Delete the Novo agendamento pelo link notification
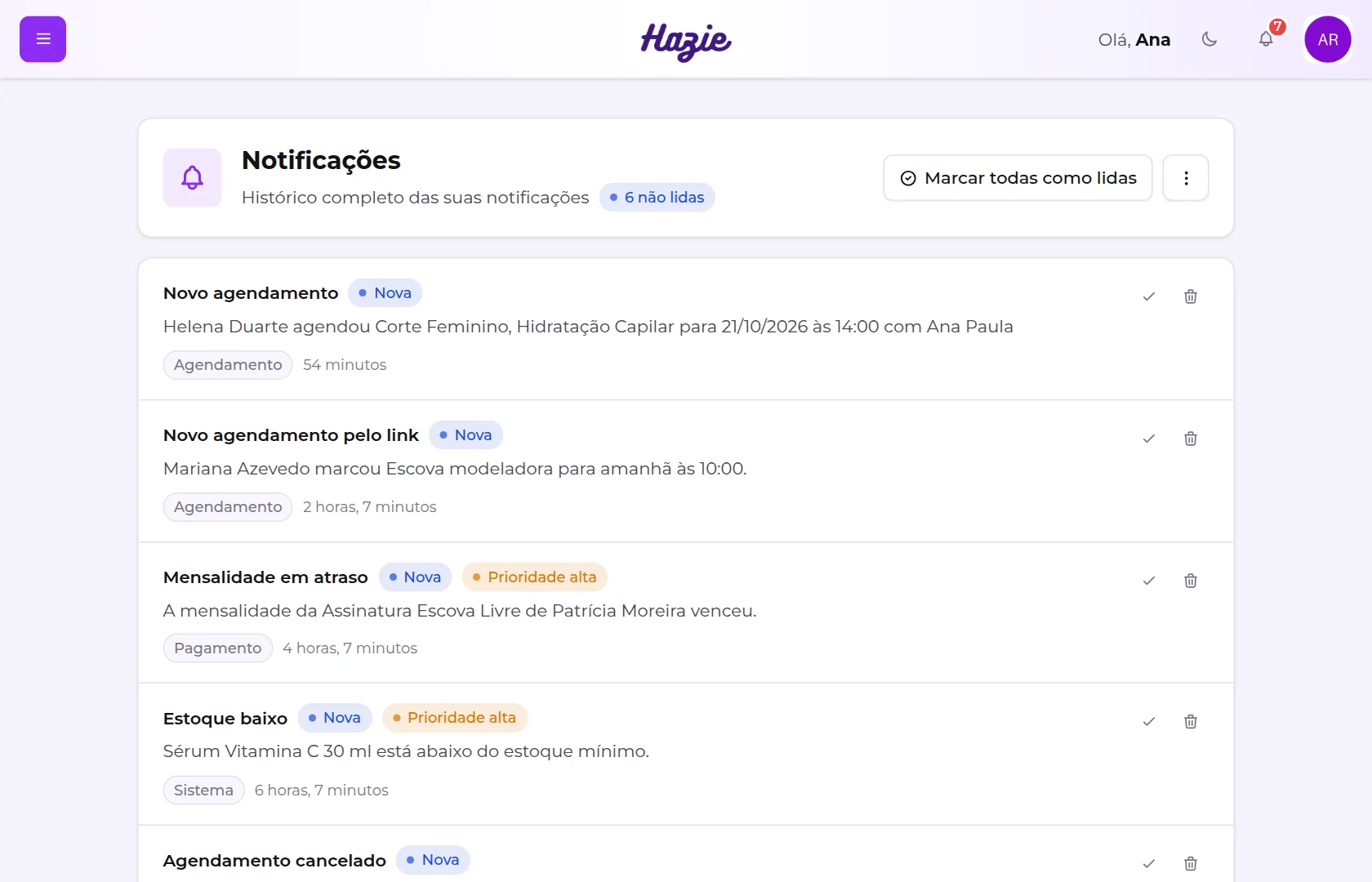The height and width of the screenshot is (882, 1372). (1191, 439)
